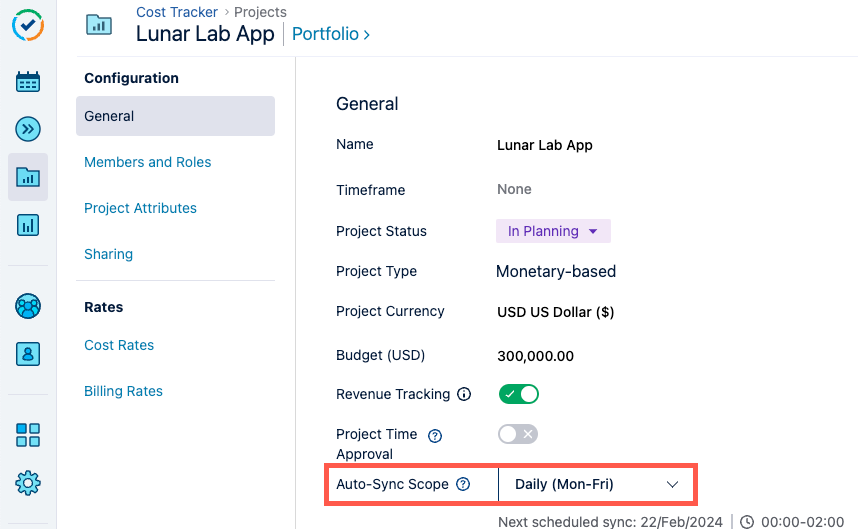Expand the Auto-Sync Scope Daily dropdown
Screen dimensions: 858x529
(x=596, y=484)
